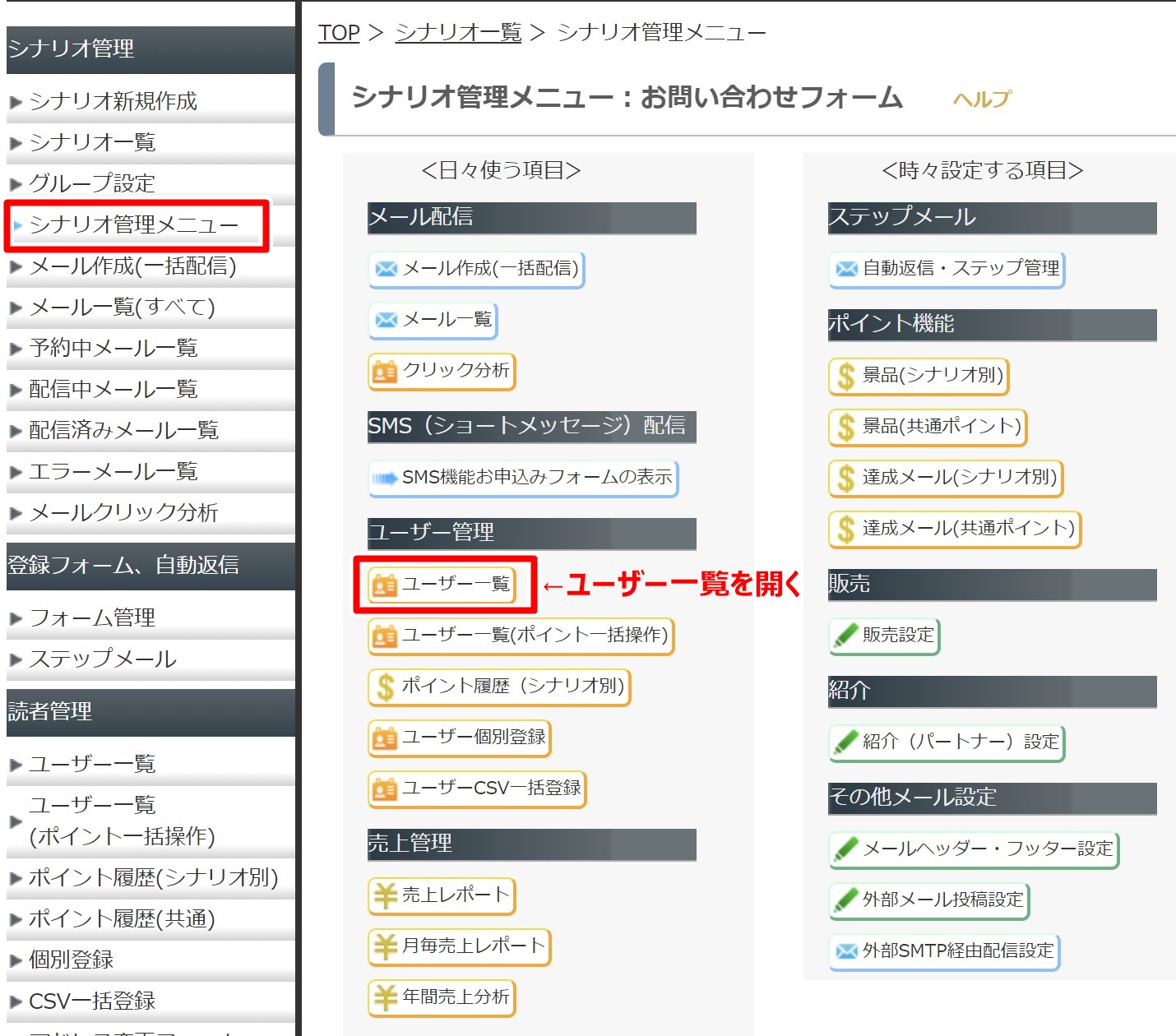Click arrow beside sidebar ステップメール

16,659
